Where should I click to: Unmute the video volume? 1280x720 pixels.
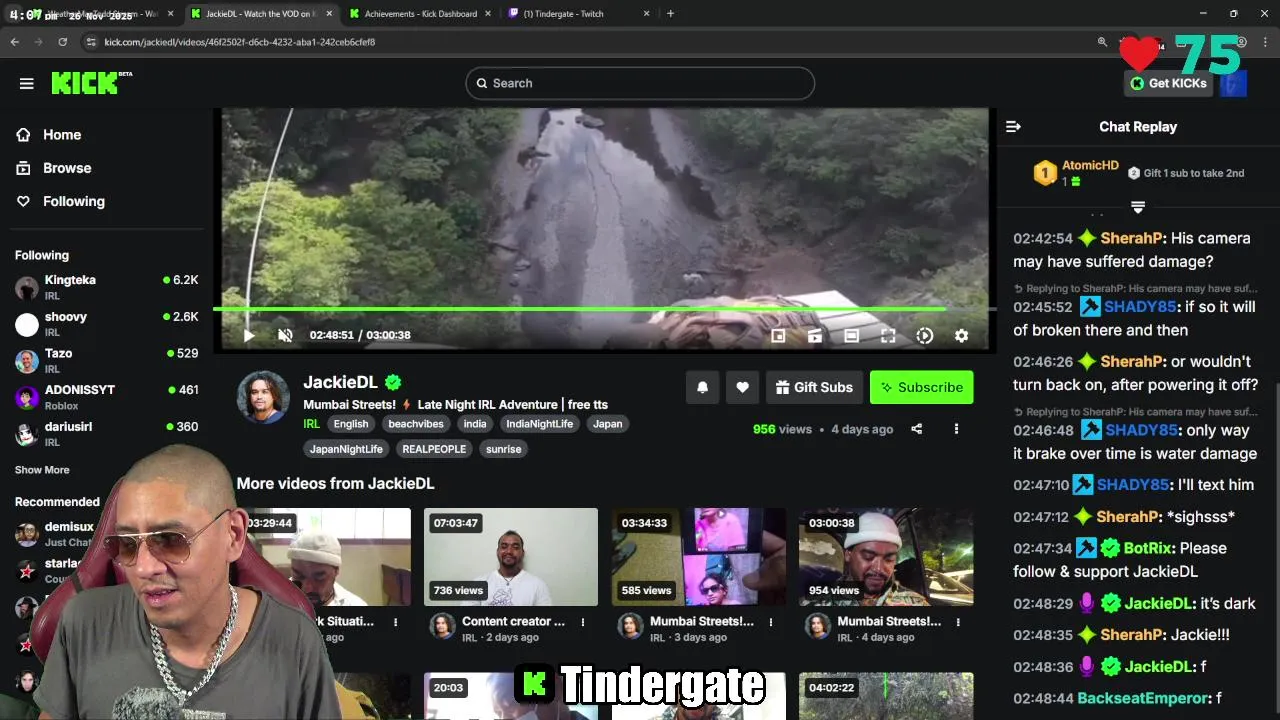click(285, 336)
